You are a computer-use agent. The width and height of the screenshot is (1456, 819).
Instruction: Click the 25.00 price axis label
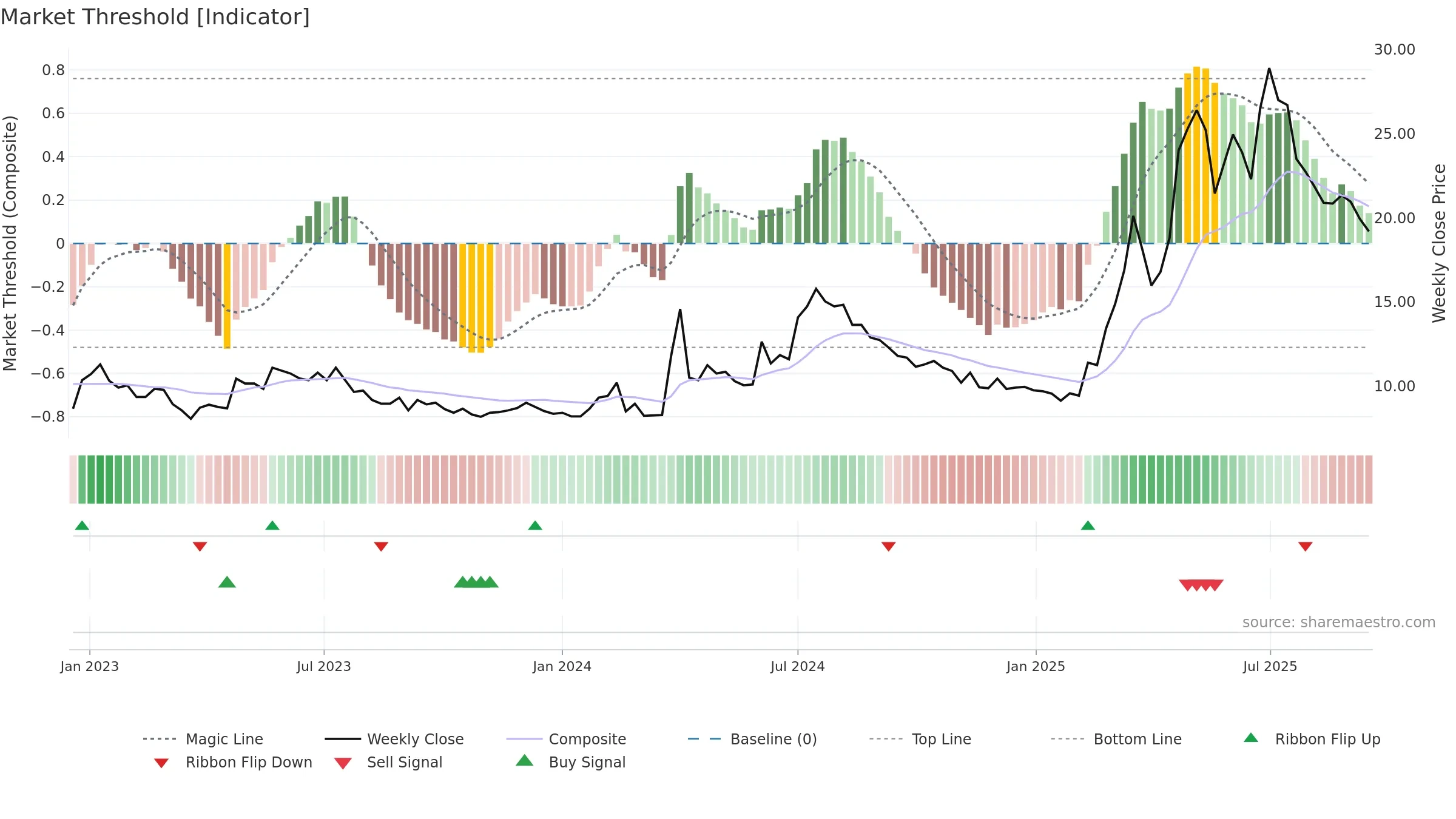[x=1395, y=134]
